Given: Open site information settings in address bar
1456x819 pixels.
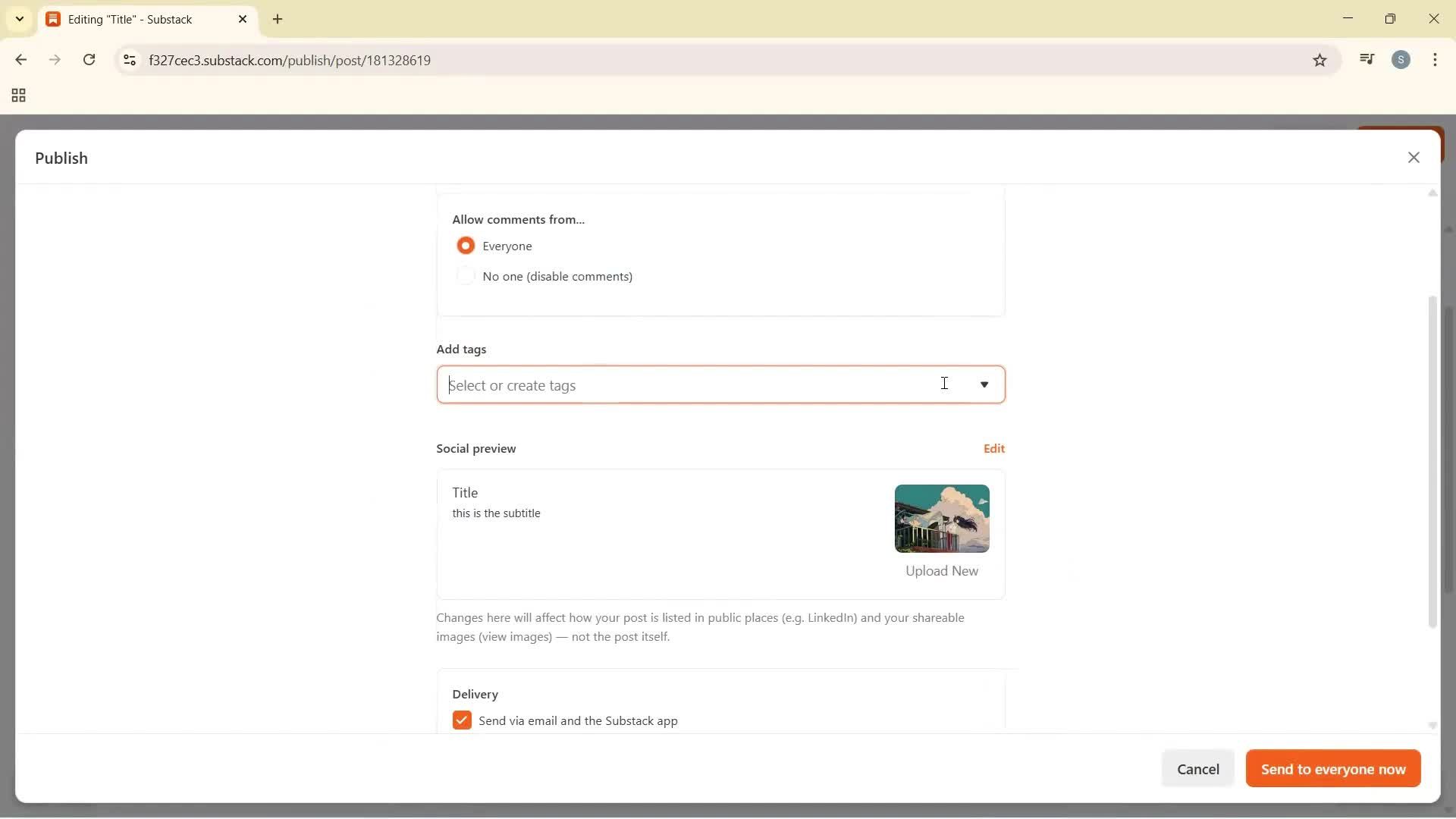Looking at the screenshot, I should tap(129, 61).
